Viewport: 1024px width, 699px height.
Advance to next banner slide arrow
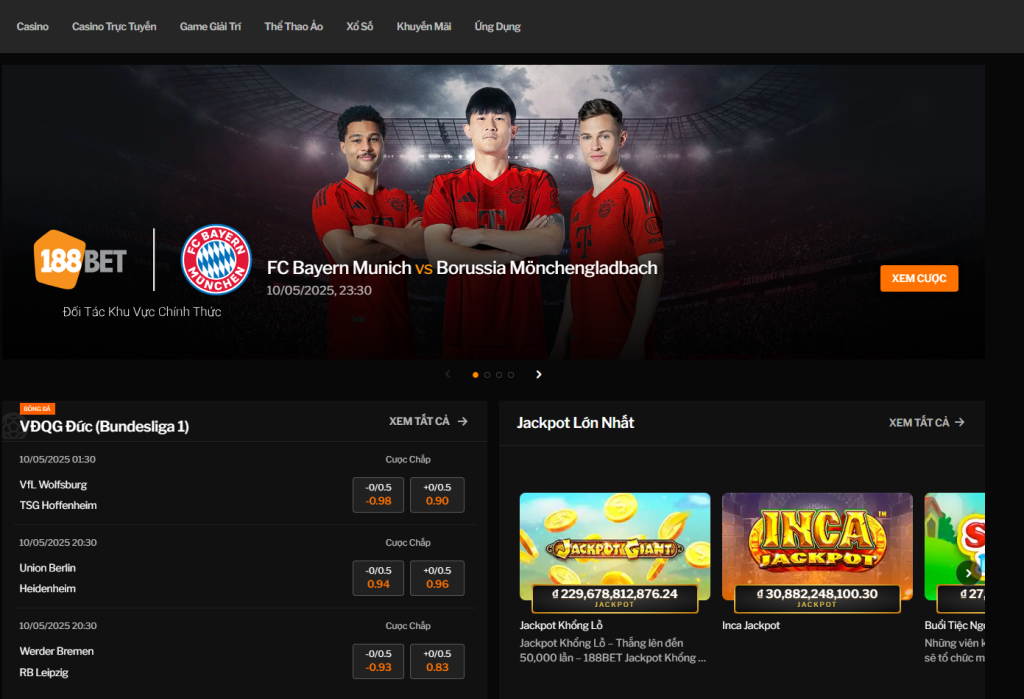[x=539, y=374]
